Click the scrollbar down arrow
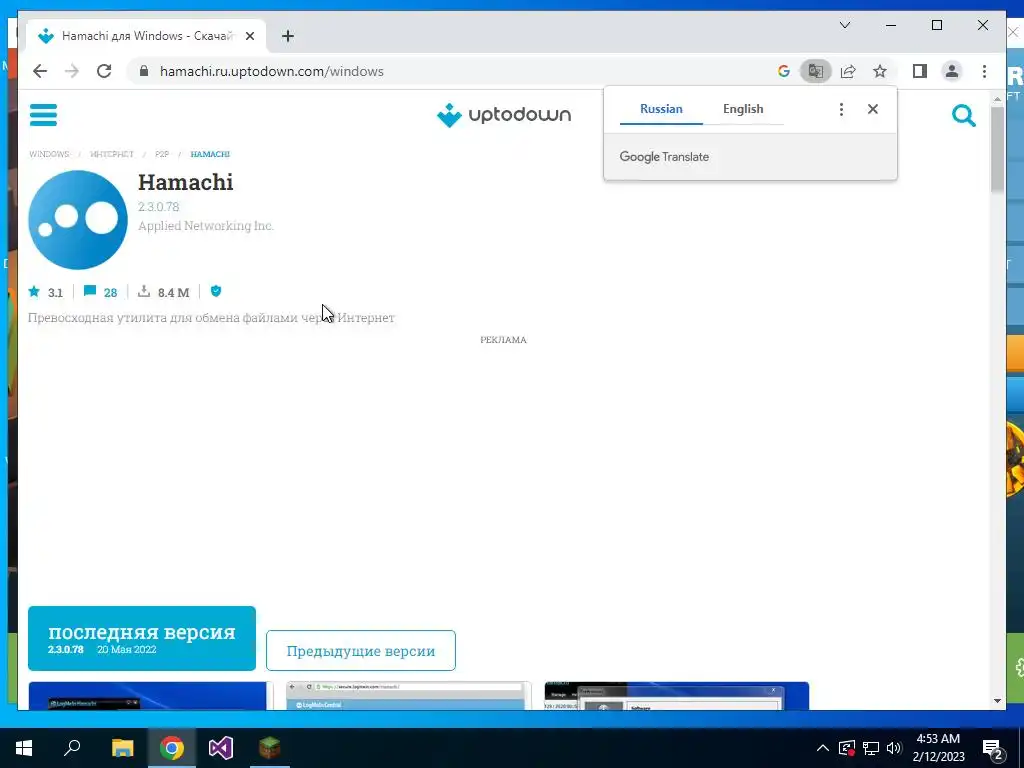 point(997,701)
